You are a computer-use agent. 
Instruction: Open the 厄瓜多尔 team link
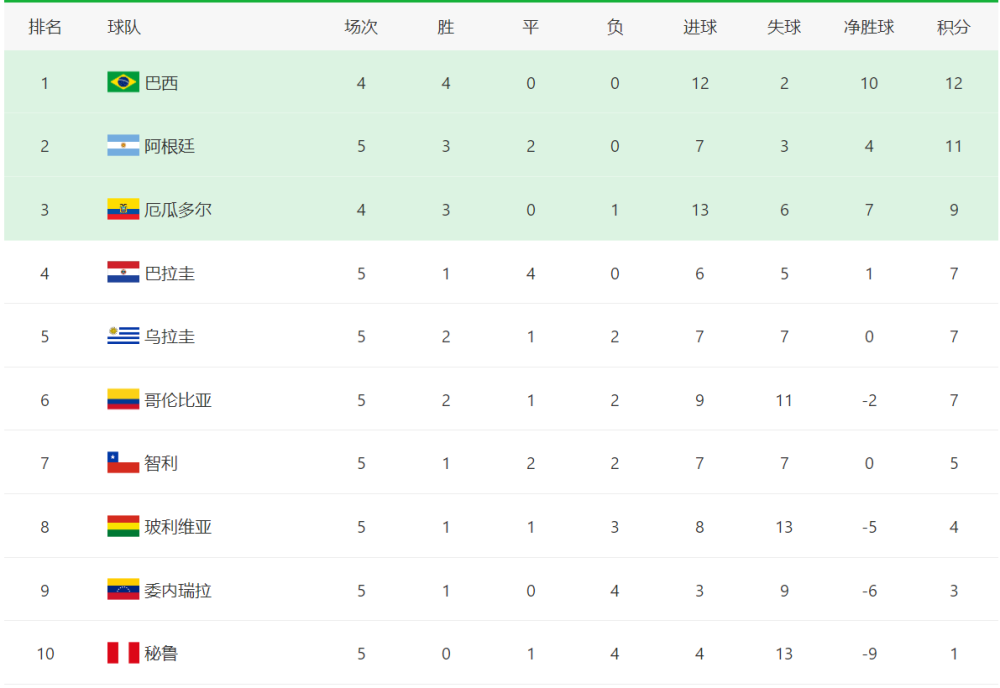[178, 210]
